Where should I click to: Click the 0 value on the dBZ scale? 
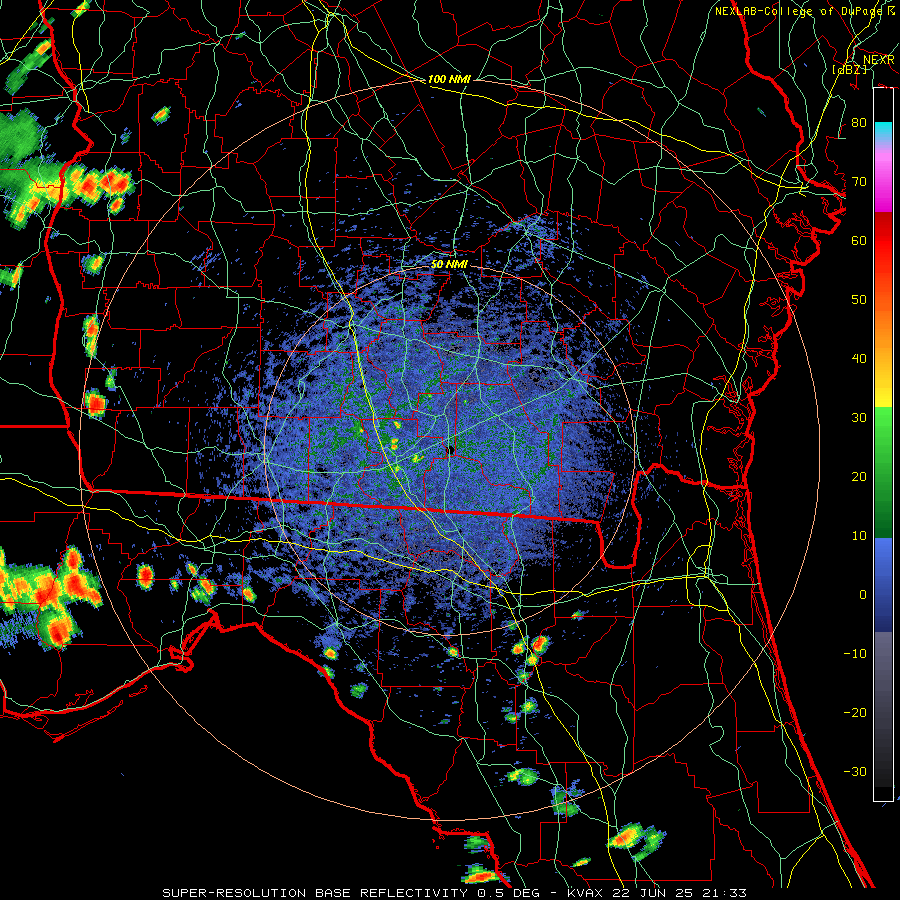[x=863, y=595]
